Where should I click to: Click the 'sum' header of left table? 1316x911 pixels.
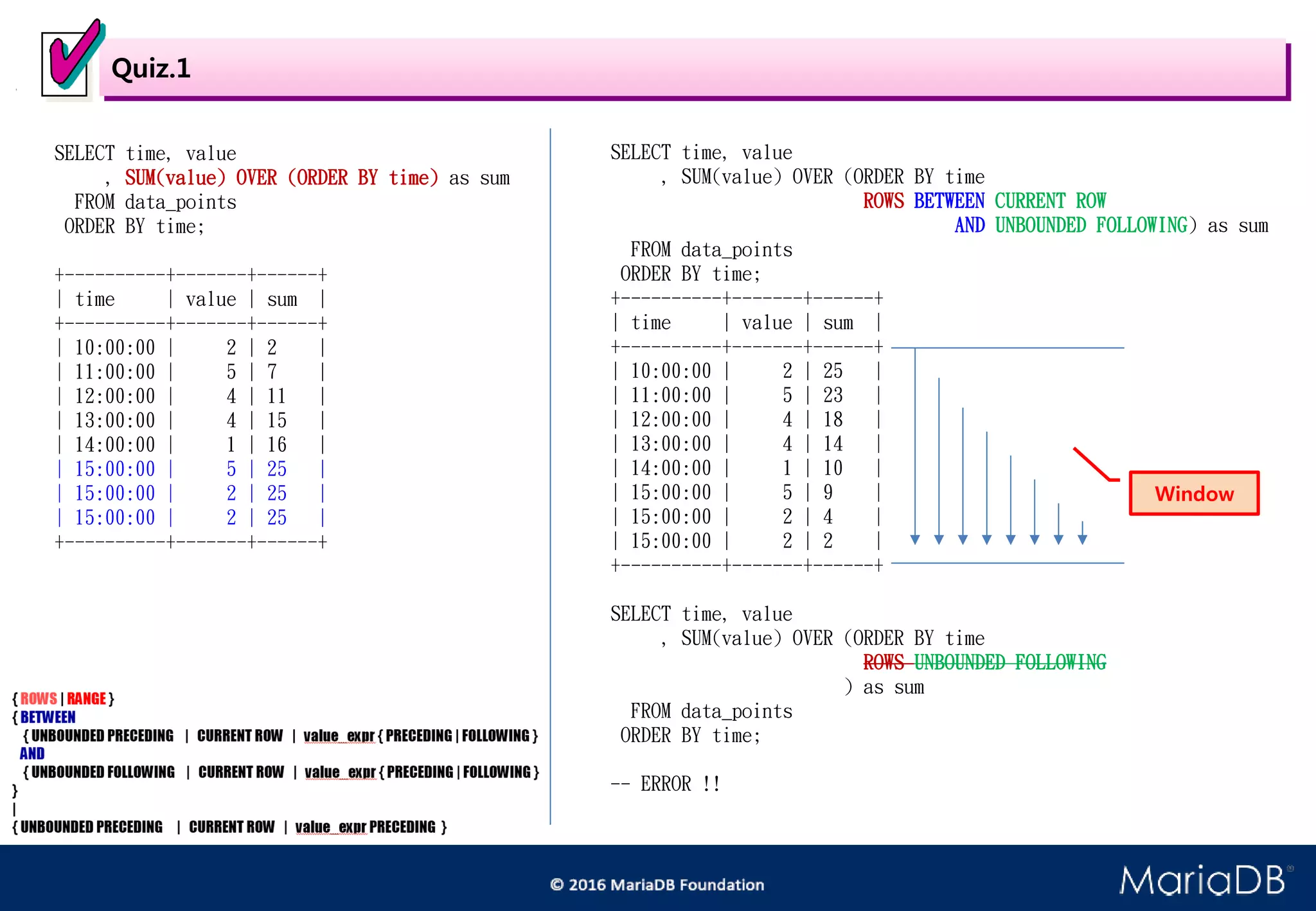282,299
